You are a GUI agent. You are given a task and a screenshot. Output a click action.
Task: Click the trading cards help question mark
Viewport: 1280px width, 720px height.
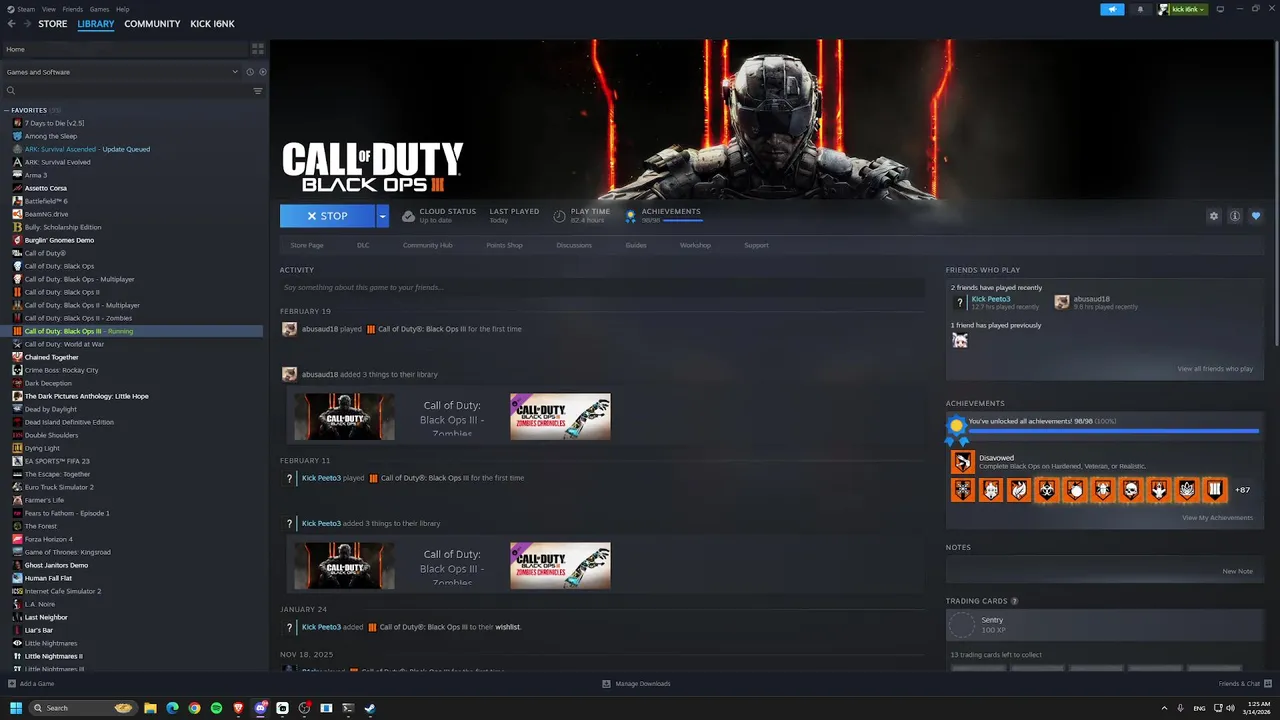1014,601
